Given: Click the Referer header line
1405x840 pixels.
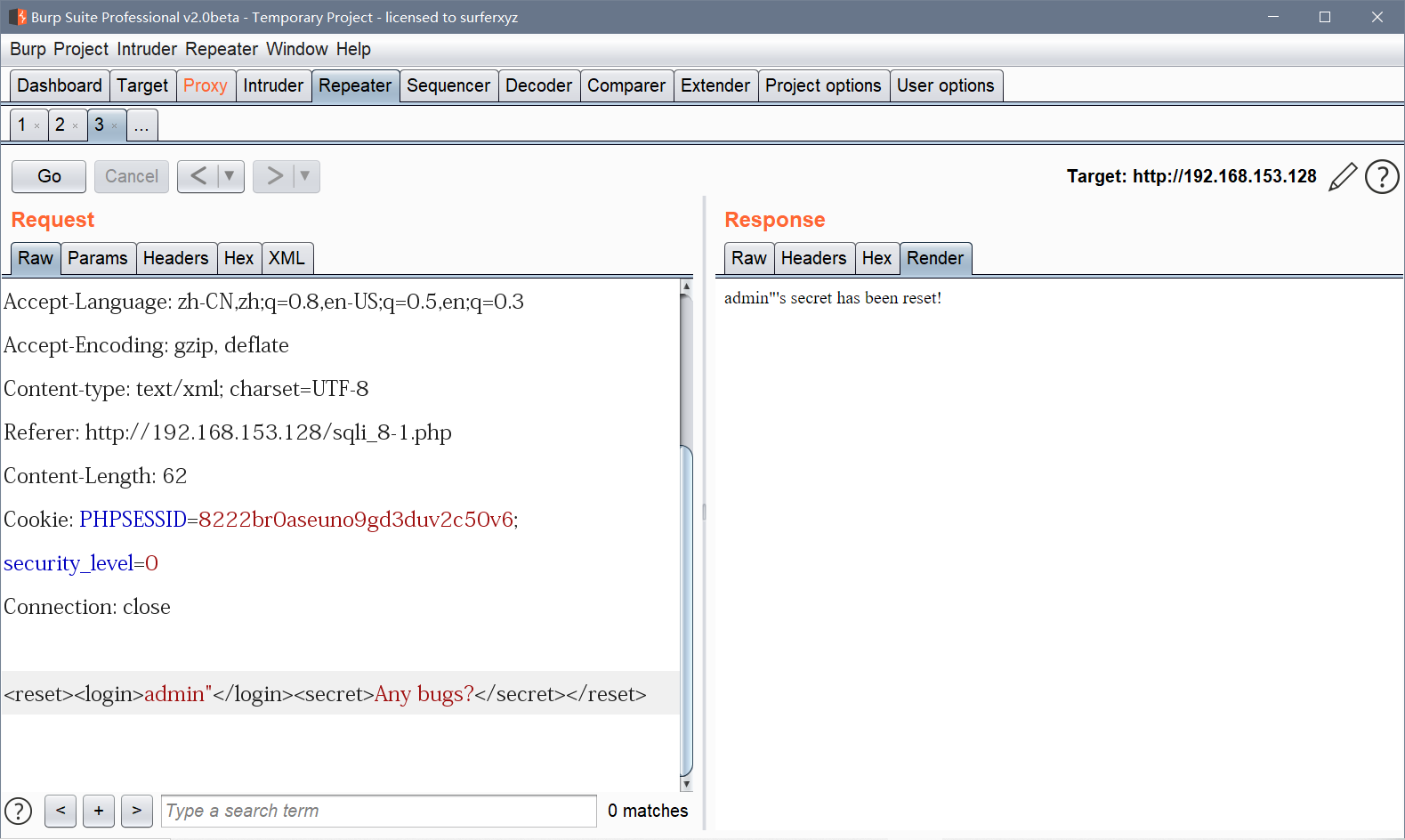Looking at the screenshot, I should 228,432.
